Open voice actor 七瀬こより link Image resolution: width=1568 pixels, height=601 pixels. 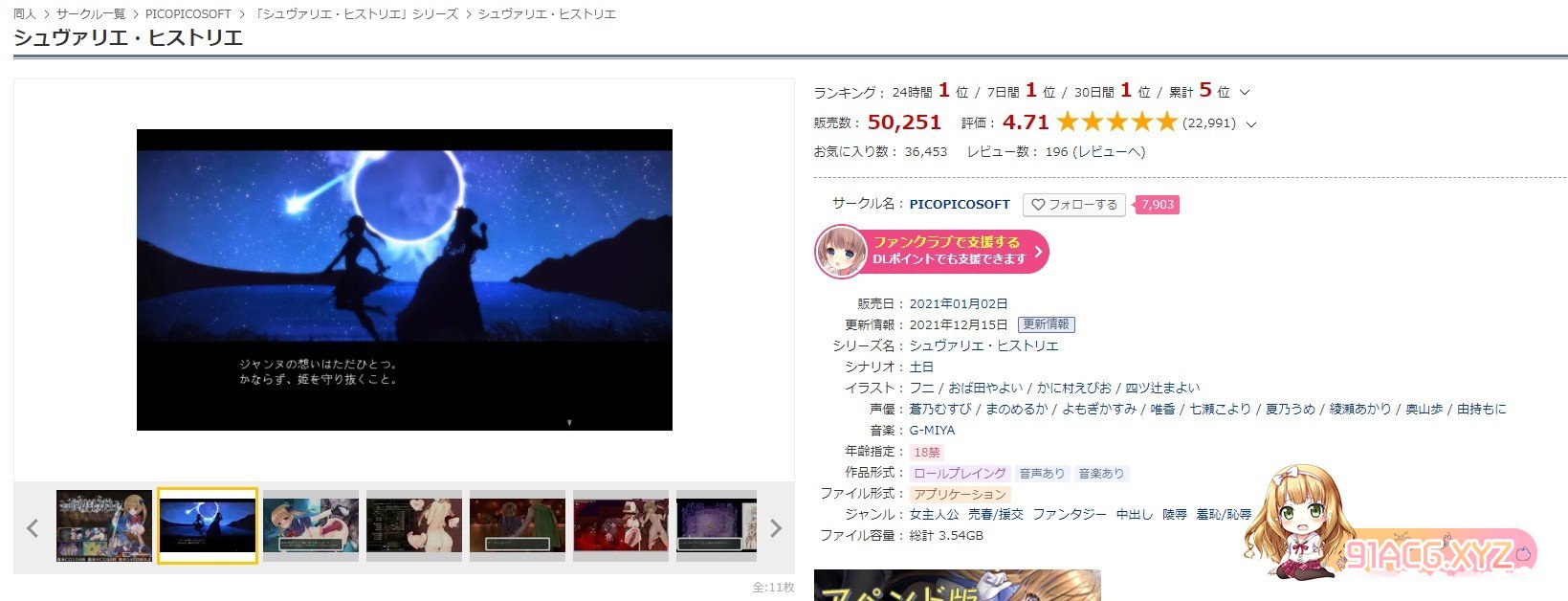[x=1220, y=409]
